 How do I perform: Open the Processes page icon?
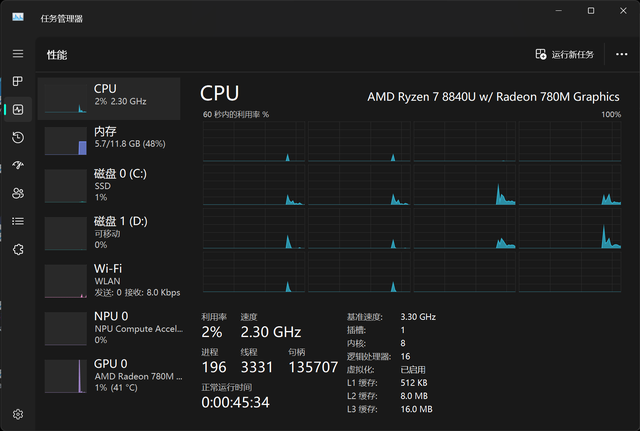pos(18,81)
